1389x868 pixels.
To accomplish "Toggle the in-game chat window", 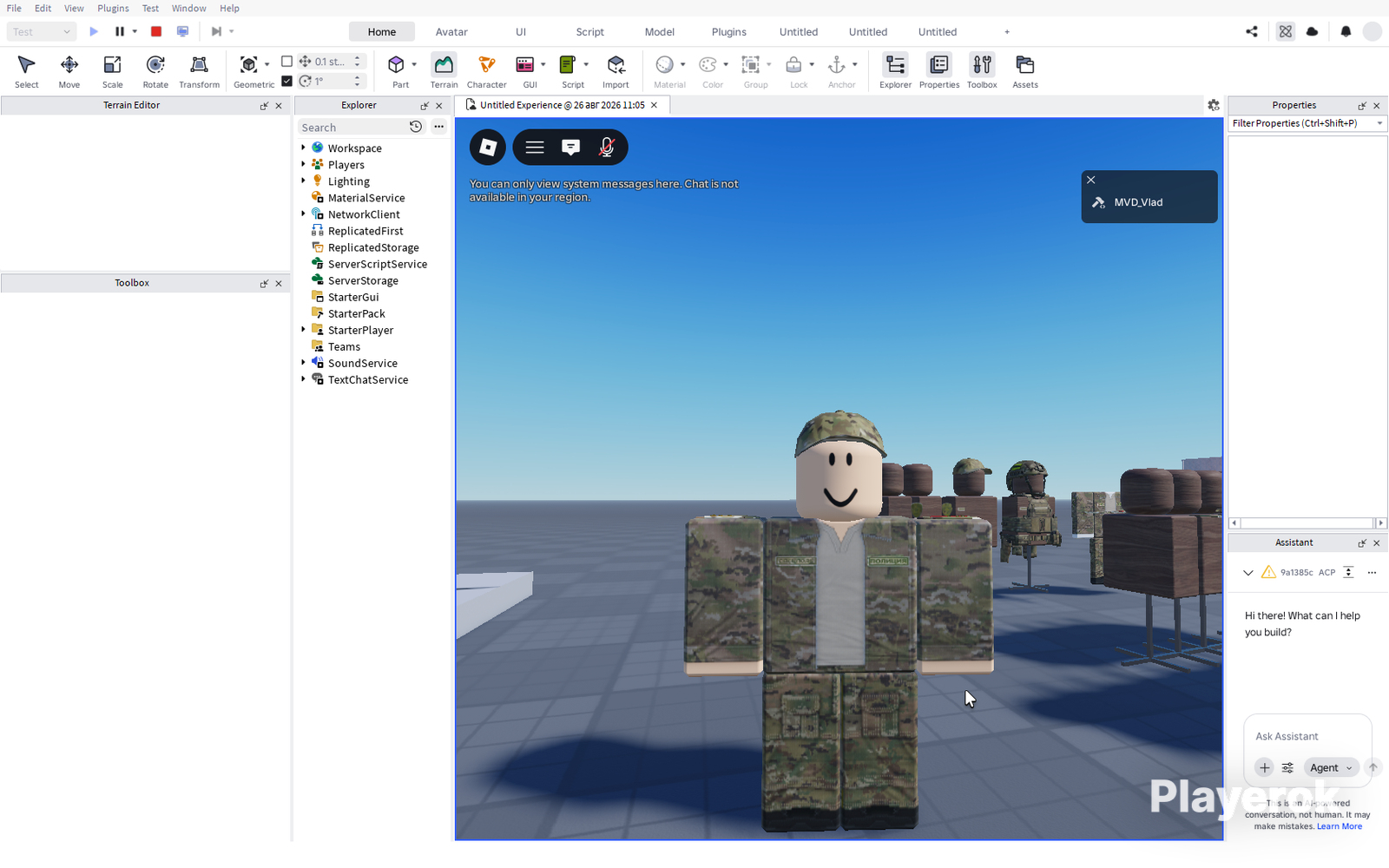I will (x=570, y=147).
